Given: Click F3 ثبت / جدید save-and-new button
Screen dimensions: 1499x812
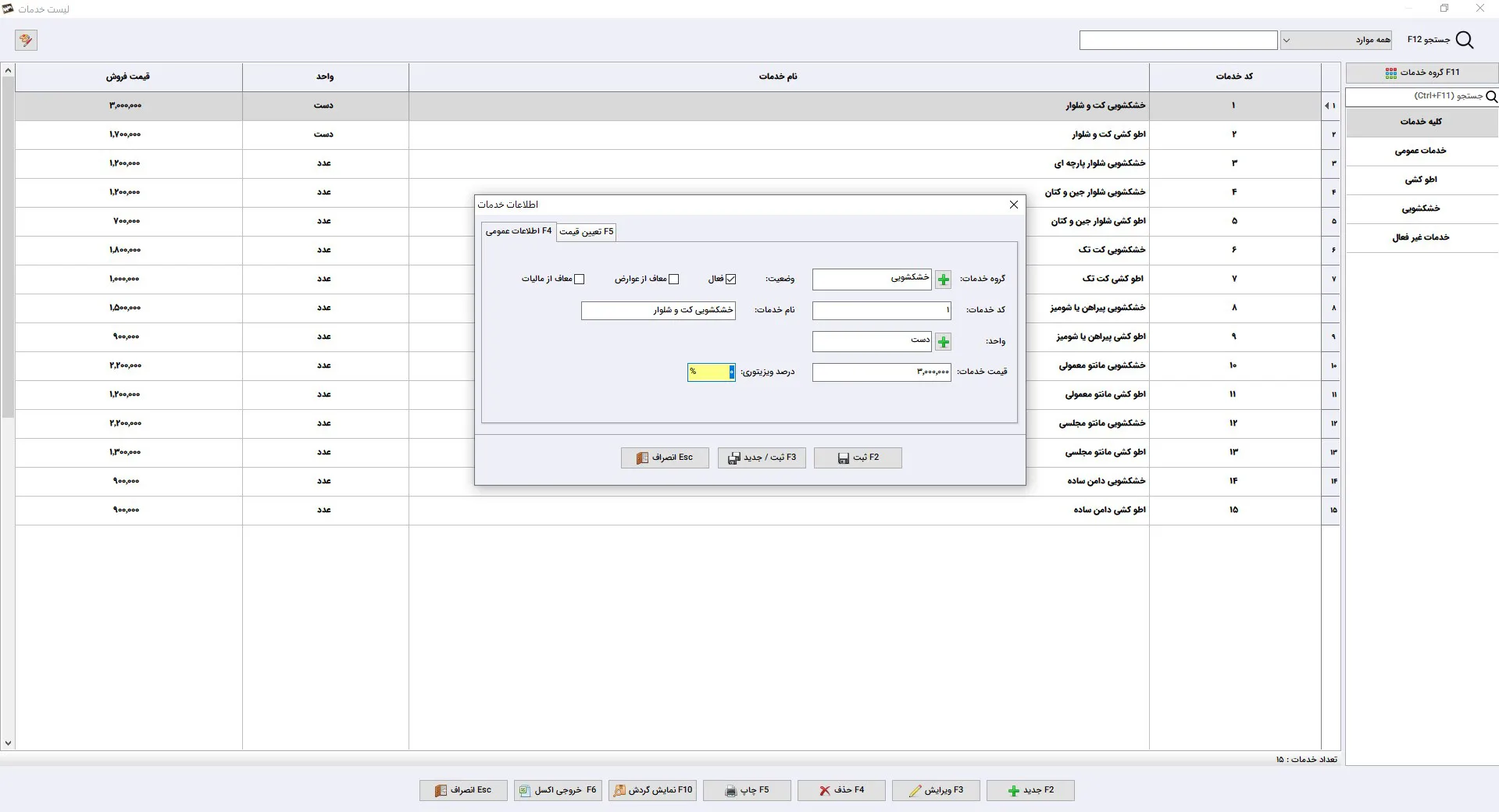Looking at the screenshot, I should (762, 458).
